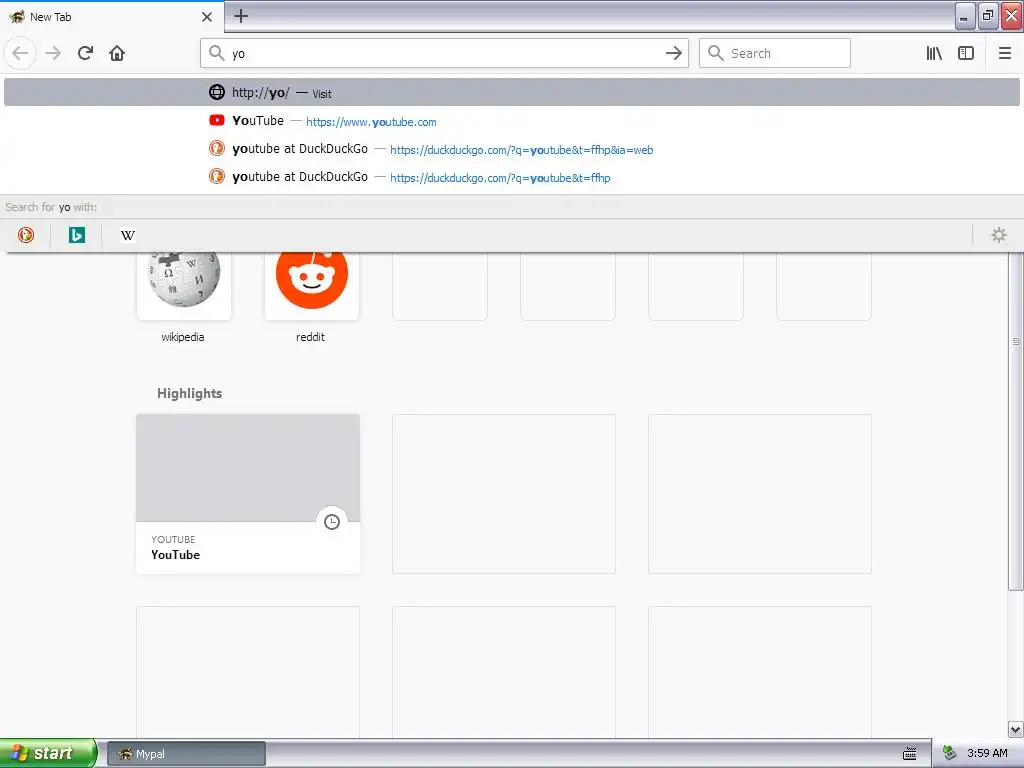Click the vertical scrollbar thumb
The width and height of the screenshot is (1024, 768).
1016,421
